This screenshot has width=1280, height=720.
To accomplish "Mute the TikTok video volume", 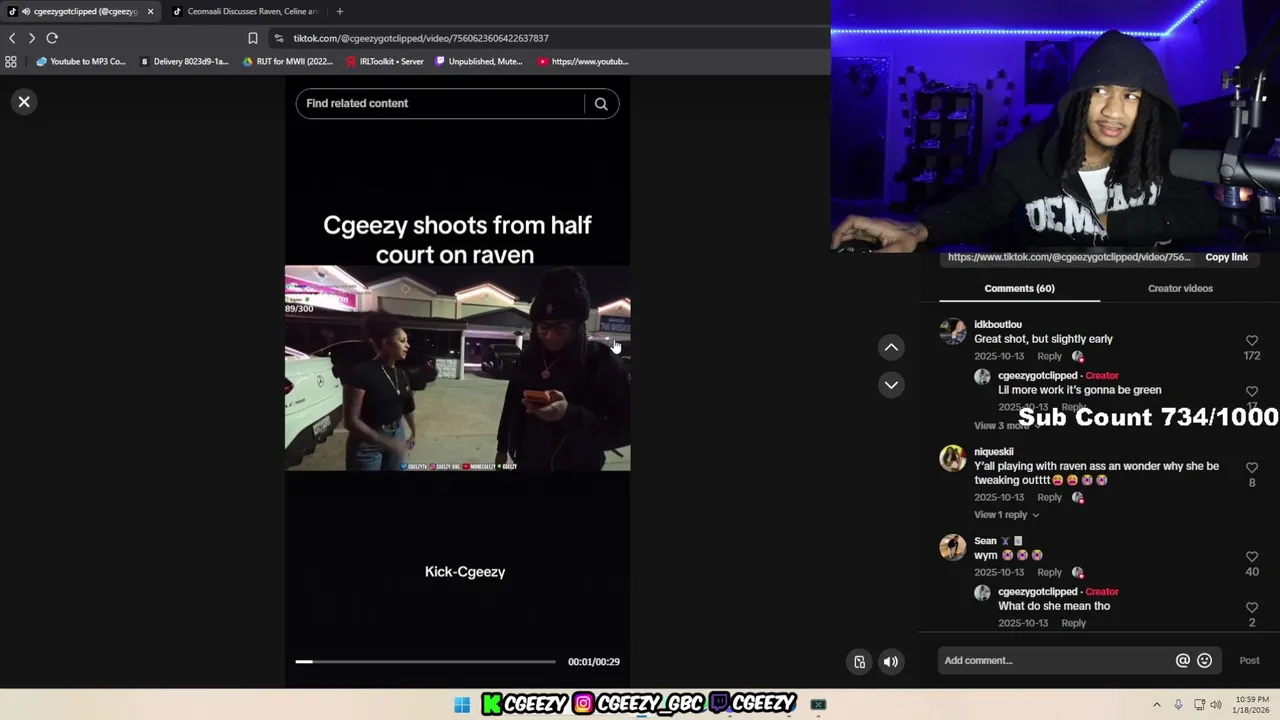I will pyautogui.click(x=891, y=661).
